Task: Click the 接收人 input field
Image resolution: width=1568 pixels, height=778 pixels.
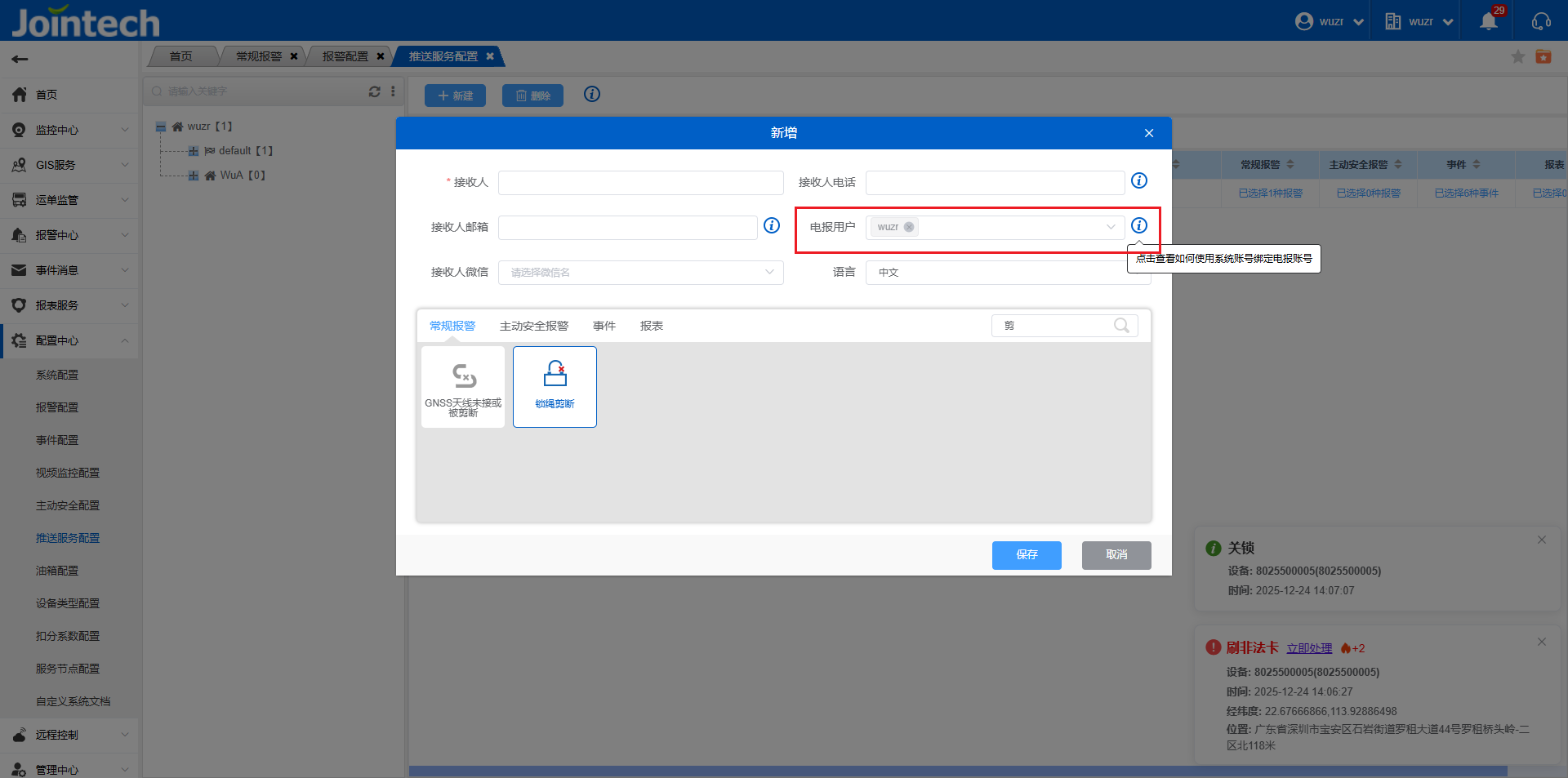Action: tap(640, 183)
